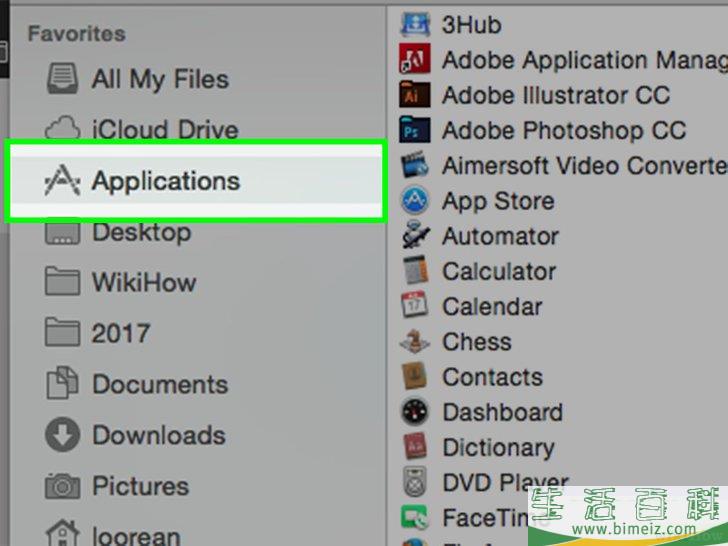728x546 pixels.
Task: Click the Downloads arrow icon
Action: pyautogui.click(x=63, y=435)
